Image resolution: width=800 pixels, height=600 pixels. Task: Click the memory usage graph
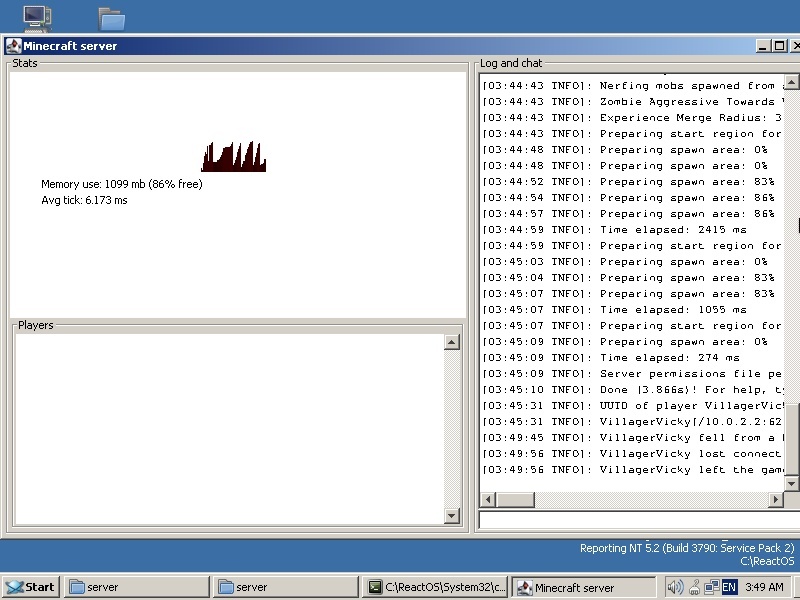point(234,157)
